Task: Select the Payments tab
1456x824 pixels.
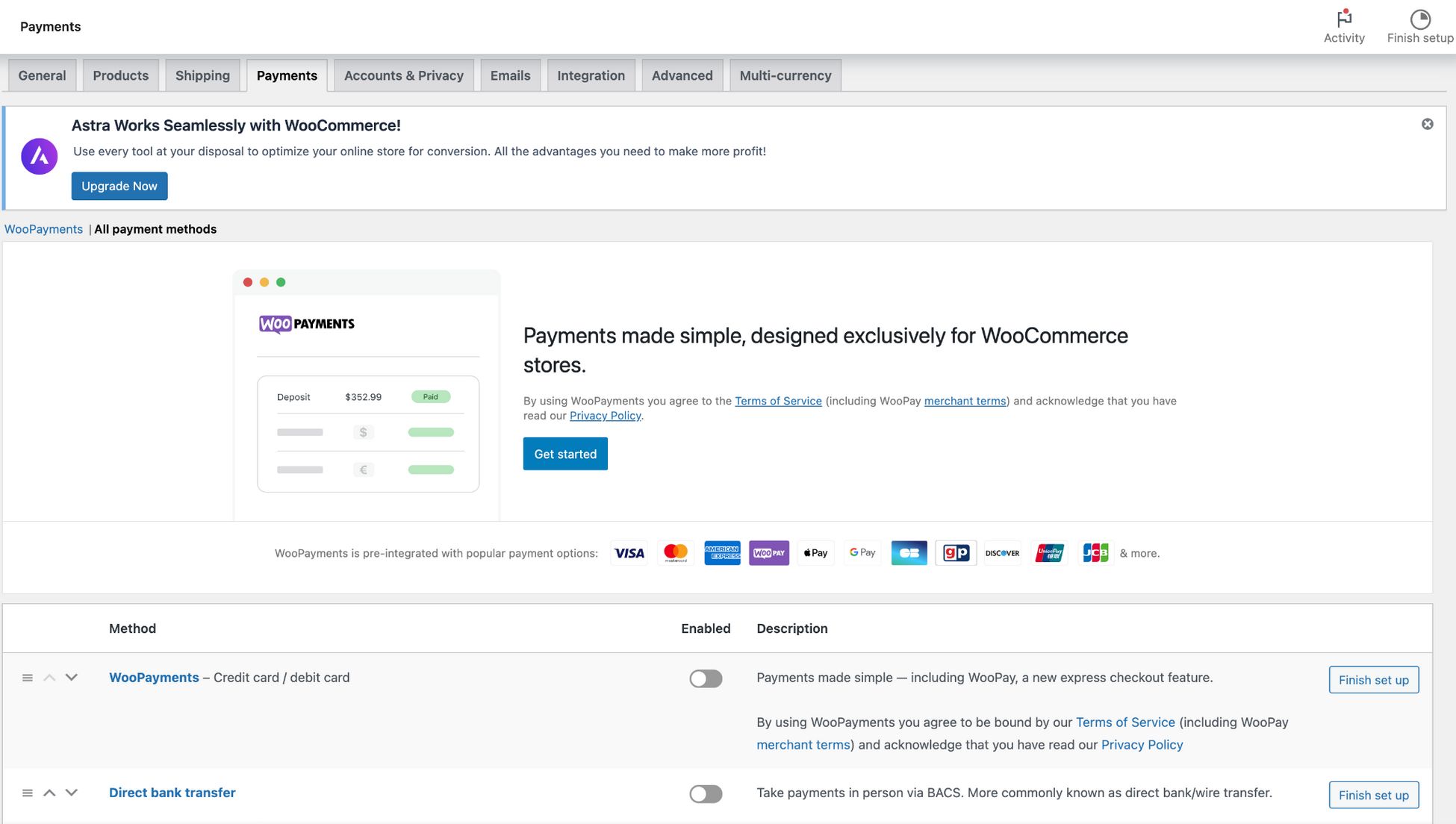Action: click(x=287, y=75)
